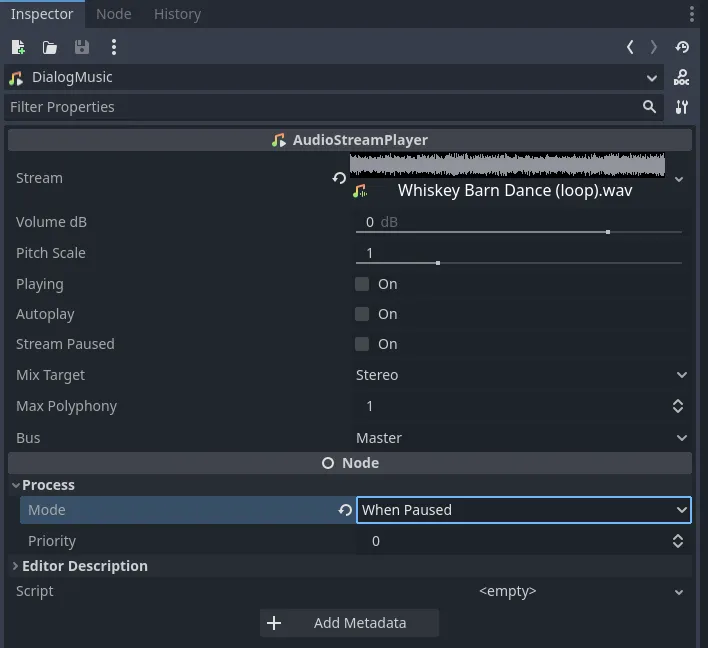The height and width of the screenshot is (648, 708).
Task: Click the Mode property label
Action: pos(47,510)
